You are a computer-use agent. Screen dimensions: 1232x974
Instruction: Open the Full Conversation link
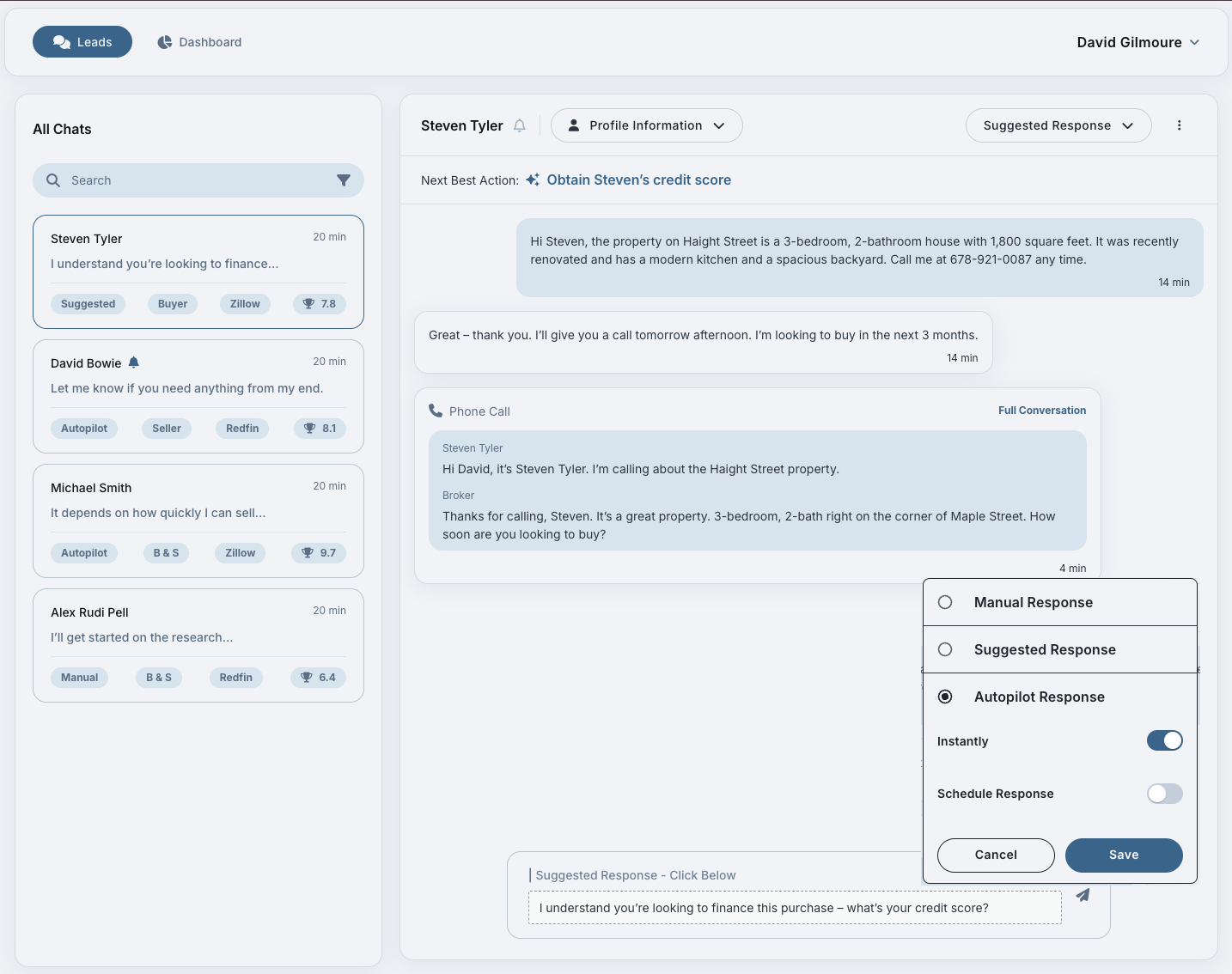(1041, 411)
